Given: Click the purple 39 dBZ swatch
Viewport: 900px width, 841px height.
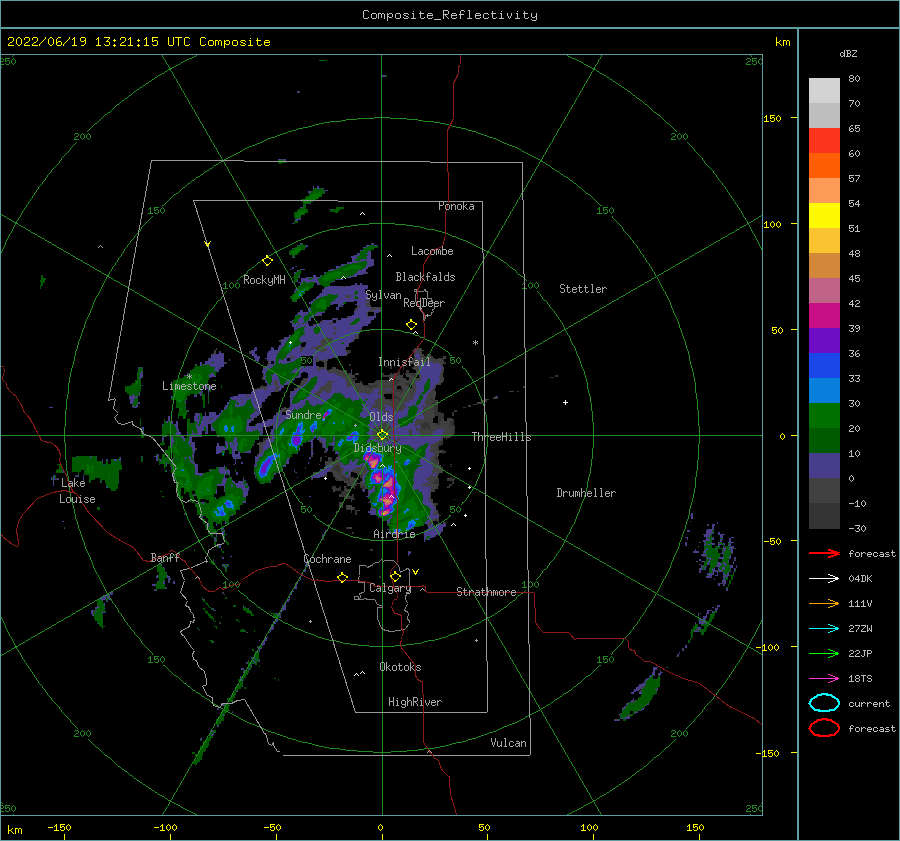Looking at the screenshot, I should (x=824, y=340).
